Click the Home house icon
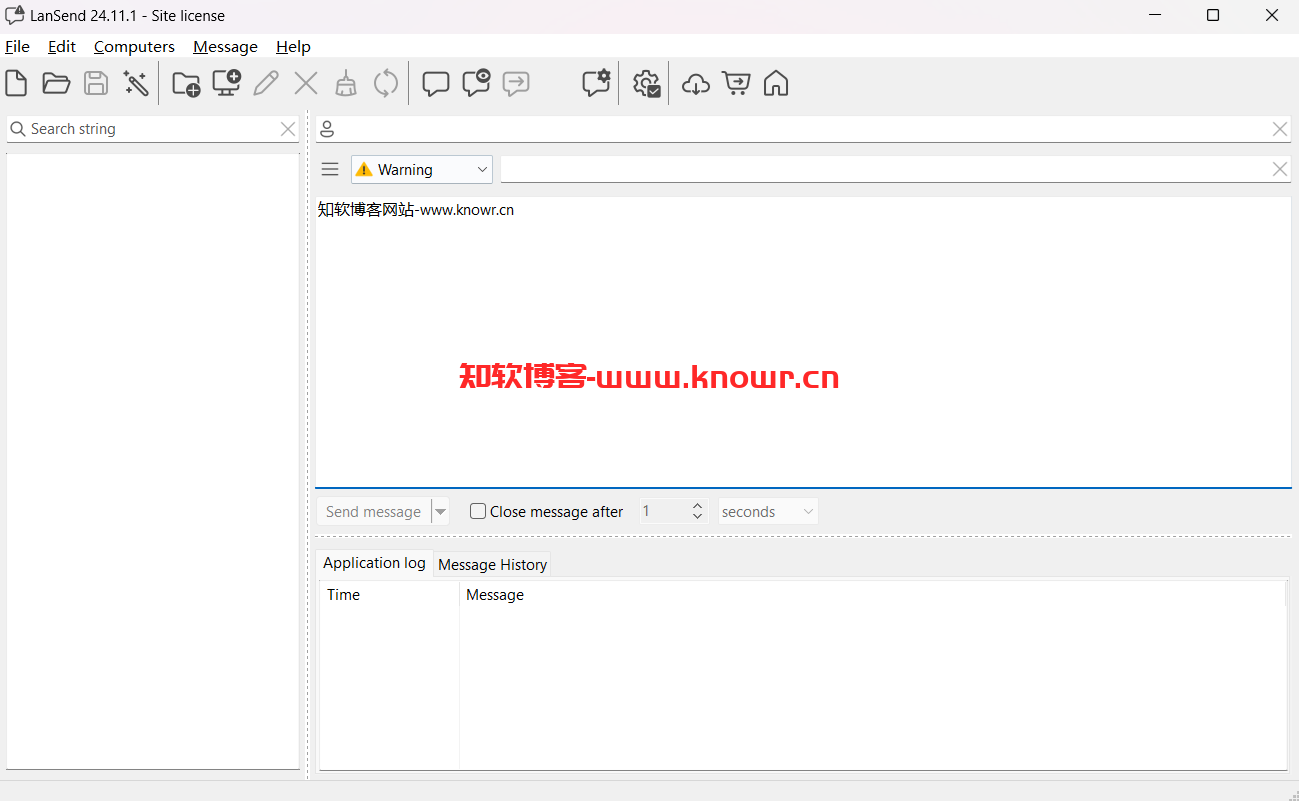 coord(776,83)
